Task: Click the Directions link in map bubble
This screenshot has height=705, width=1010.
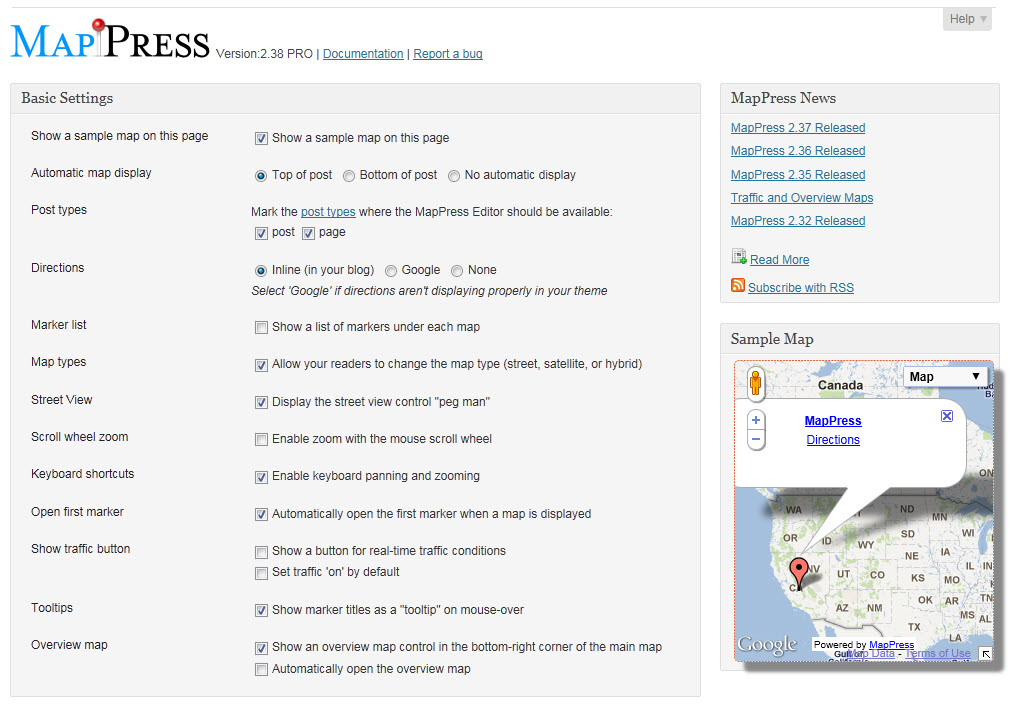Action: tap(833, 440)
